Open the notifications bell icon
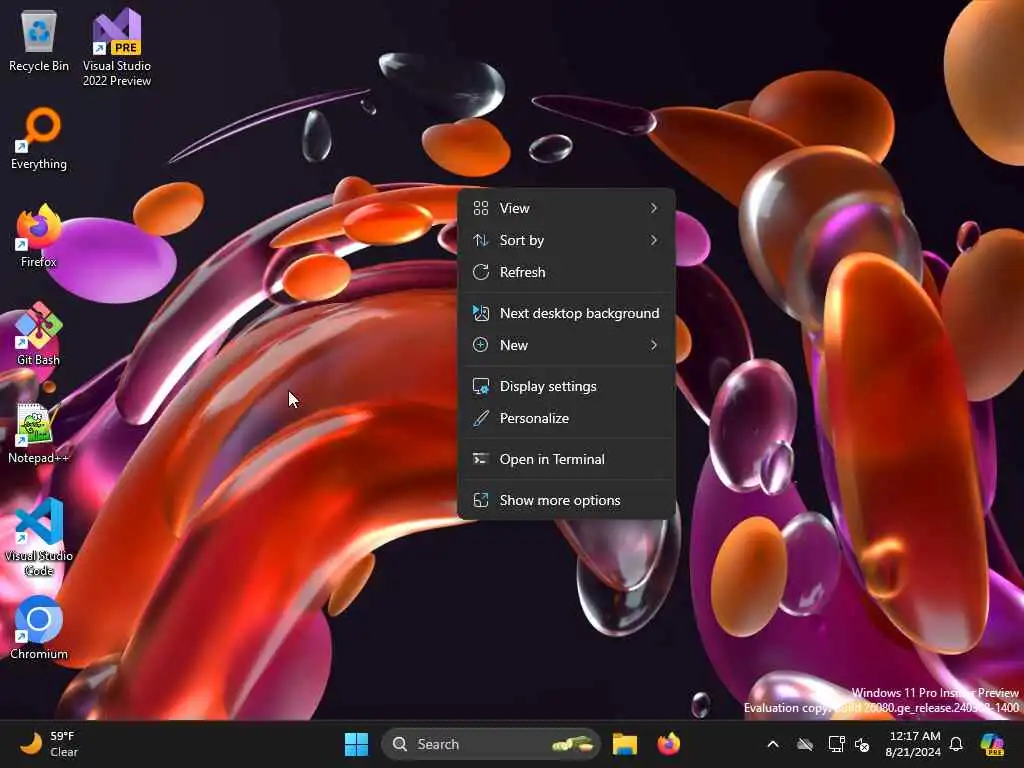The image size is (1024, 768). 956,744
